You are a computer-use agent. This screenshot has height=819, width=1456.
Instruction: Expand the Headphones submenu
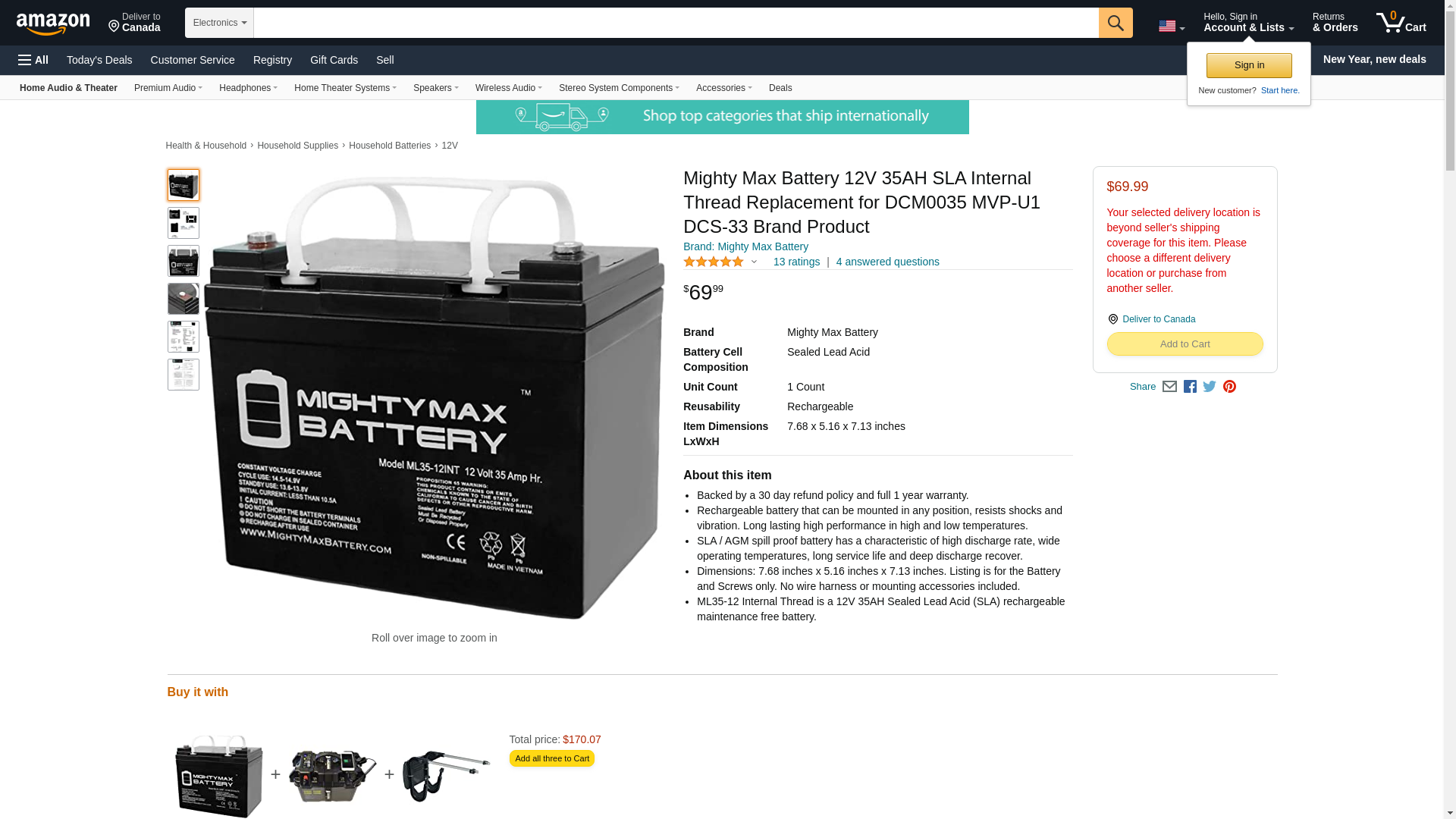click(248, 88)
